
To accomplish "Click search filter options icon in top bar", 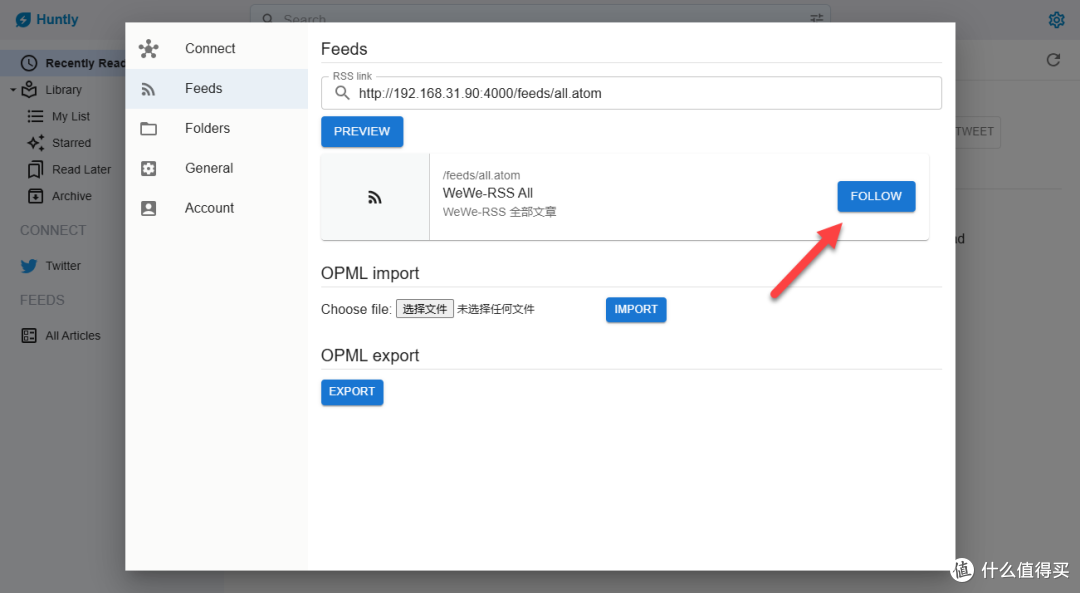I will point(816,18).
